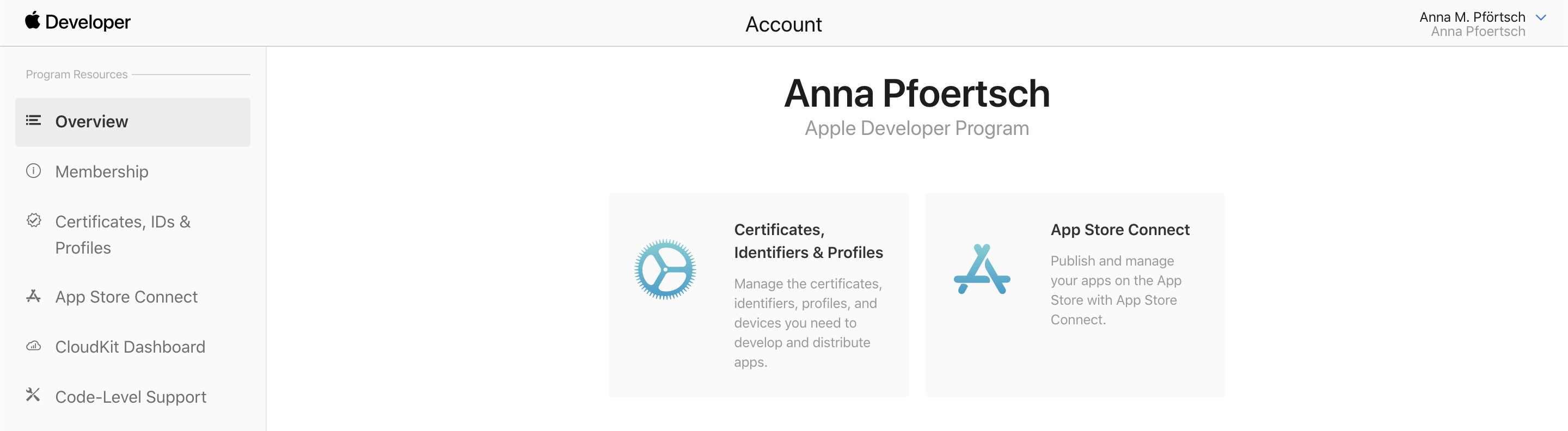Image resolution: width=1568 pixels, height=431 pixels.
Task: Open the Anna M. Pförtsch account menu
Action: (1472, 17)
